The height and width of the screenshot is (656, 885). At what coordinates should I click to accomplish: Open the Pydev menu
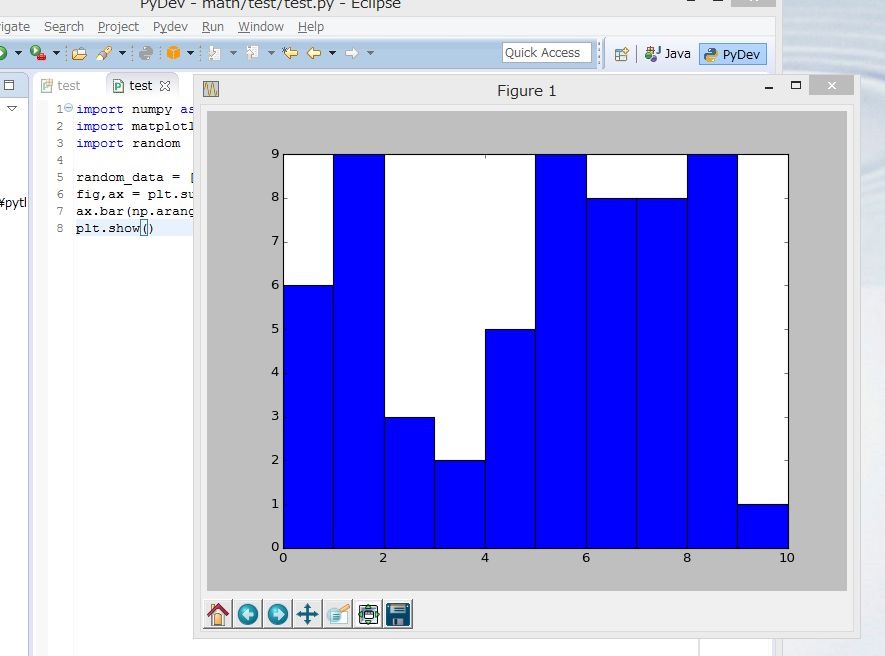pyautogui.click(x=170, y=27)
